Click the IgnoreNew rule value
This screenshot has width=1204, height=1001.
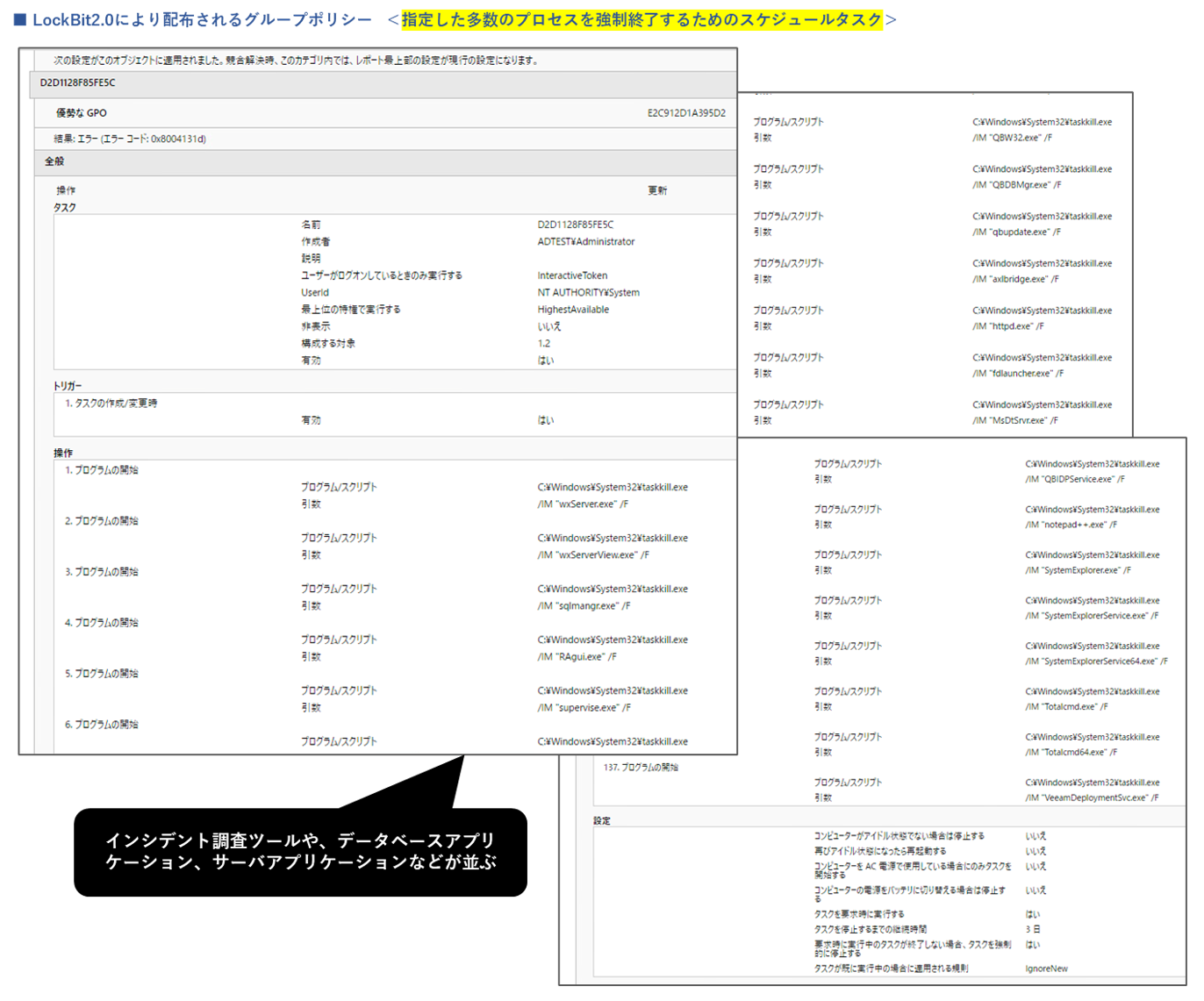[x=1046, y=969]
